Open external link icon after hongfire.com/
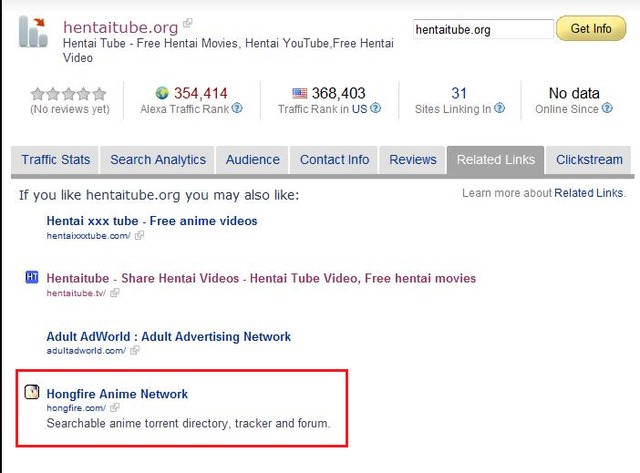Viewport: 640px width, 473px height. click(115, 407)
